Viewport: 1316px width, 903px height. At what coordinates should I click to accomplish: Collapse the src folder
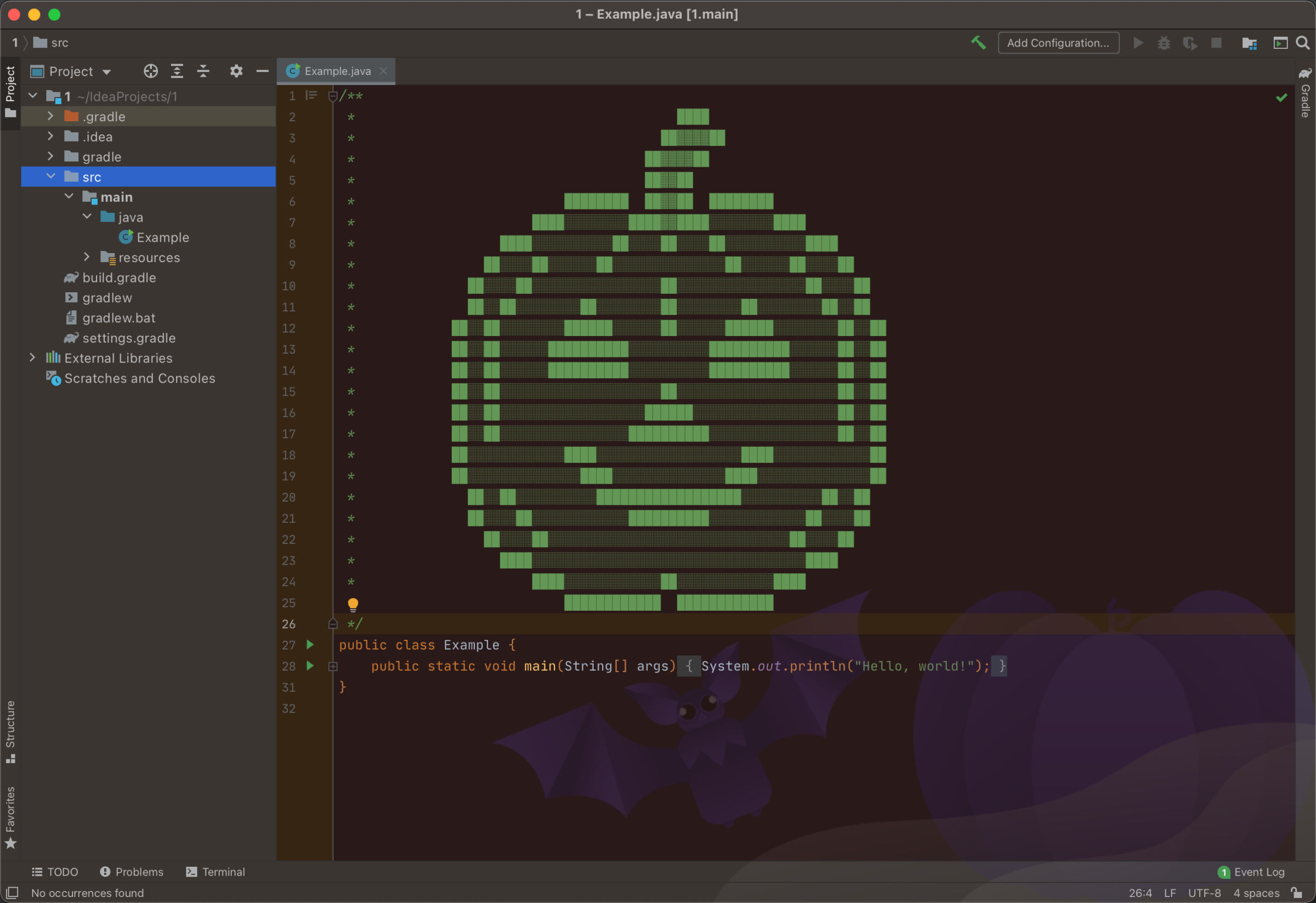coord(50,176)
